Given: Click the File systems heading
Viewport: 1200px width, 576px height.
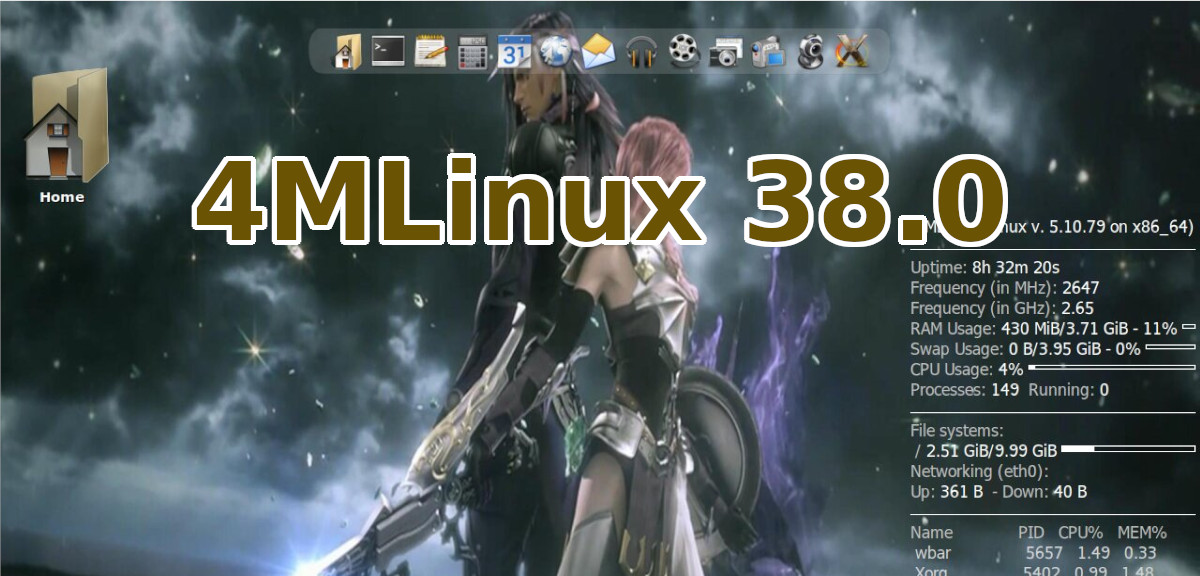Looking at the screenshot, I should [956, 430].
